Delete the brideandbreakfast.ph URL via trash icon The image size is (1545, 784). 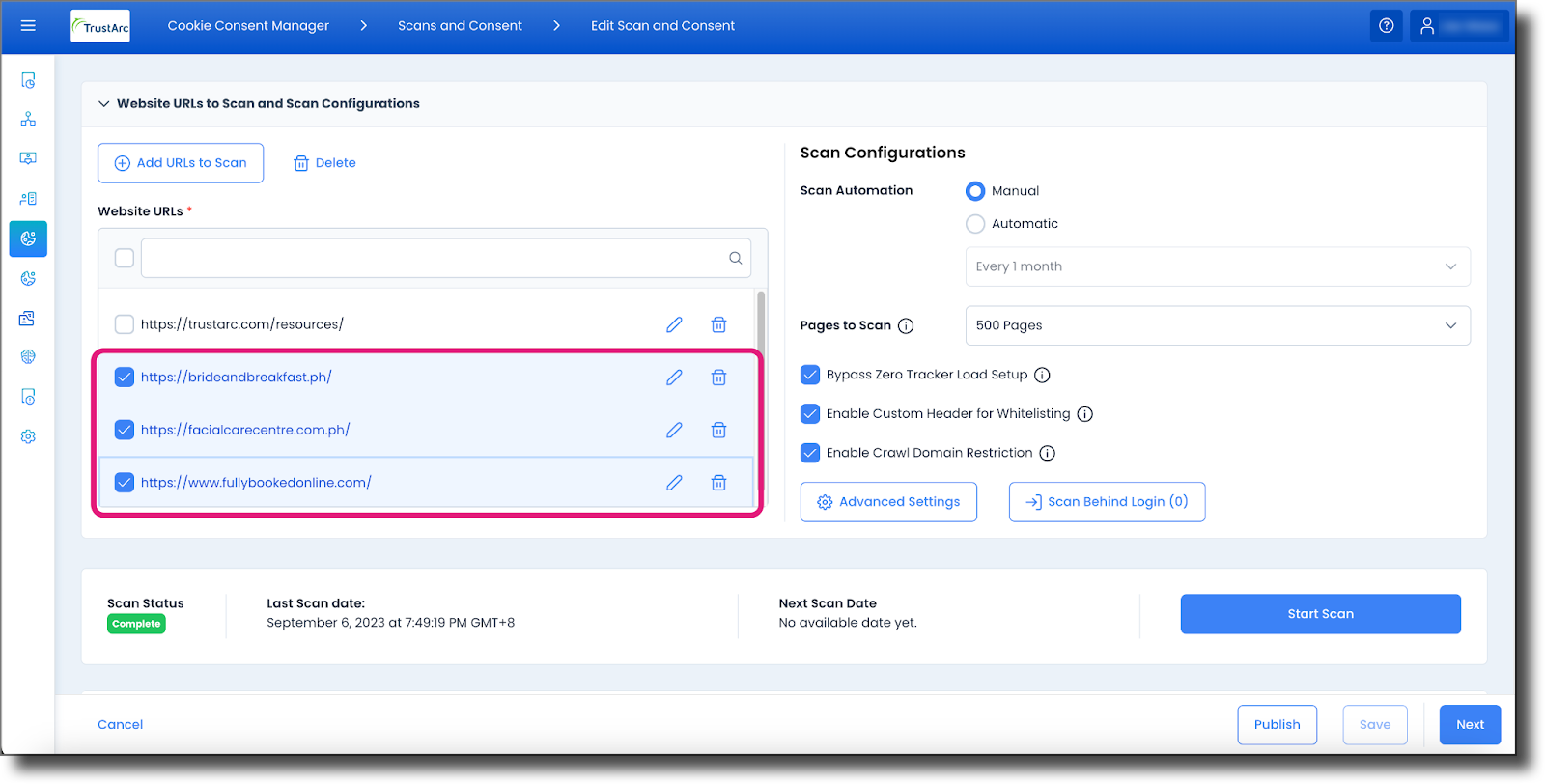(x=718, y=378)
